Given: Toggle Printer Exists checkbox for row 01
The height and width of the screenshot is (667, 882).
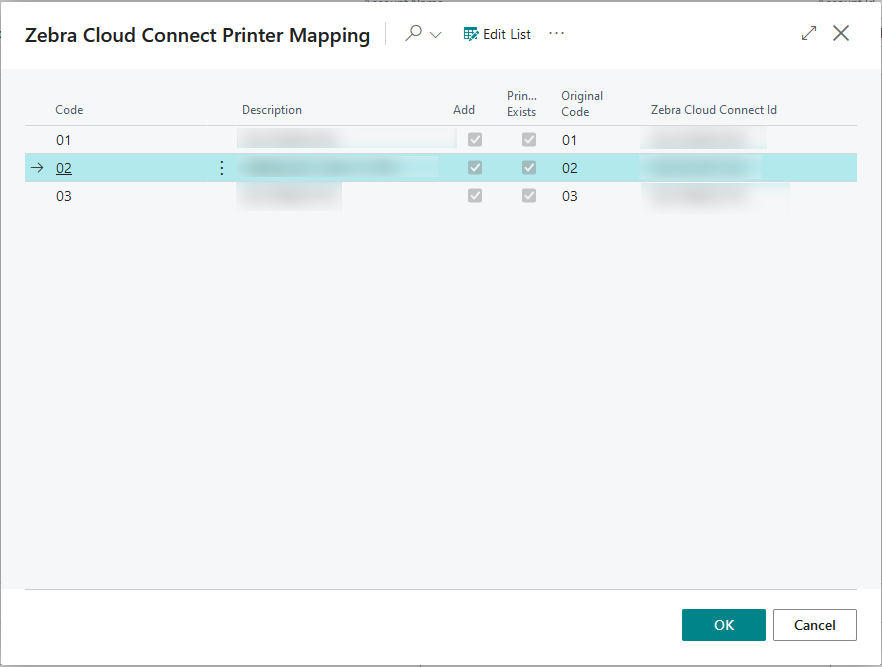Looking at the screenshot, I should pos(529,139).
